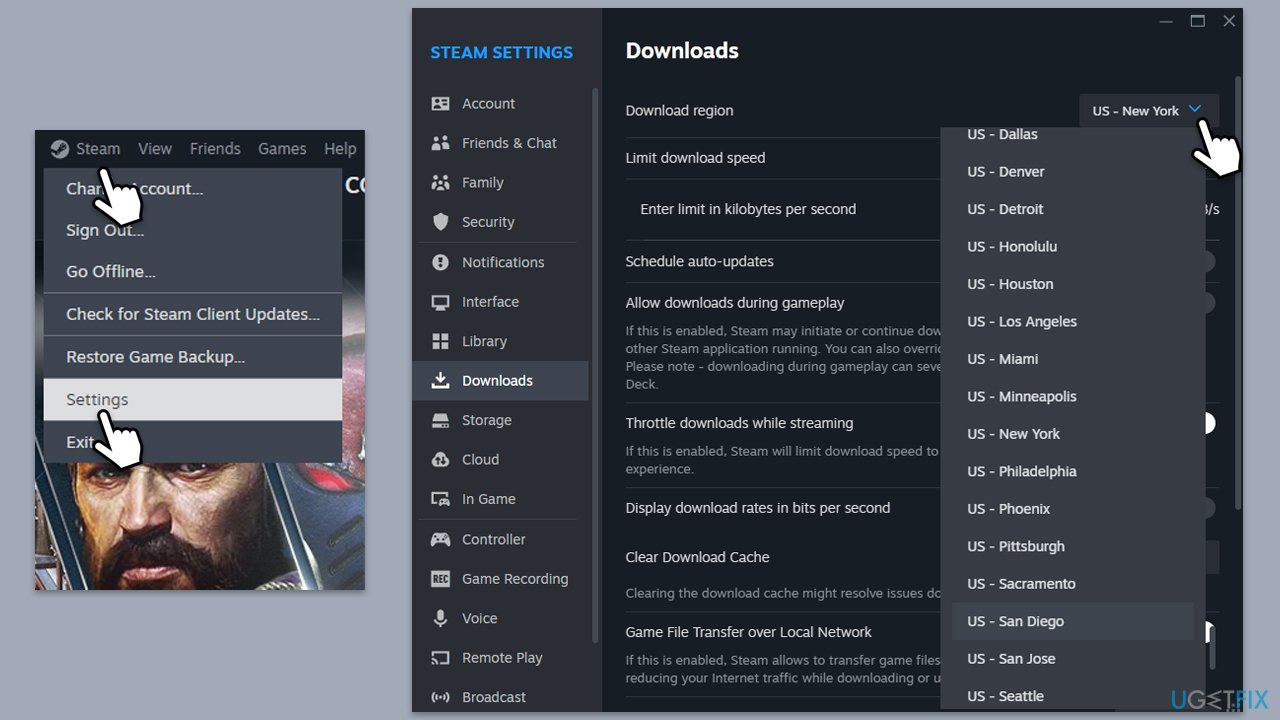Screen dimensions: 1280x720
Task: Click the Downloads panel vertical scrollbar
Action: click(1237, 300)
